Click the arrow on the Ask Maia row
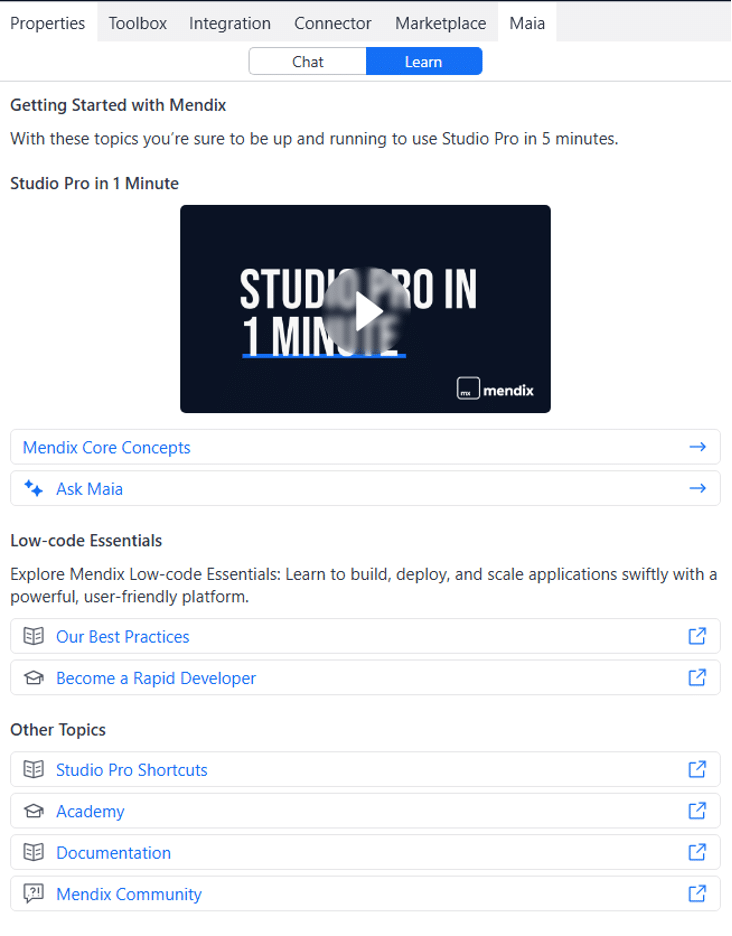Viewport: 732px width, 936px height. (698, 489)
